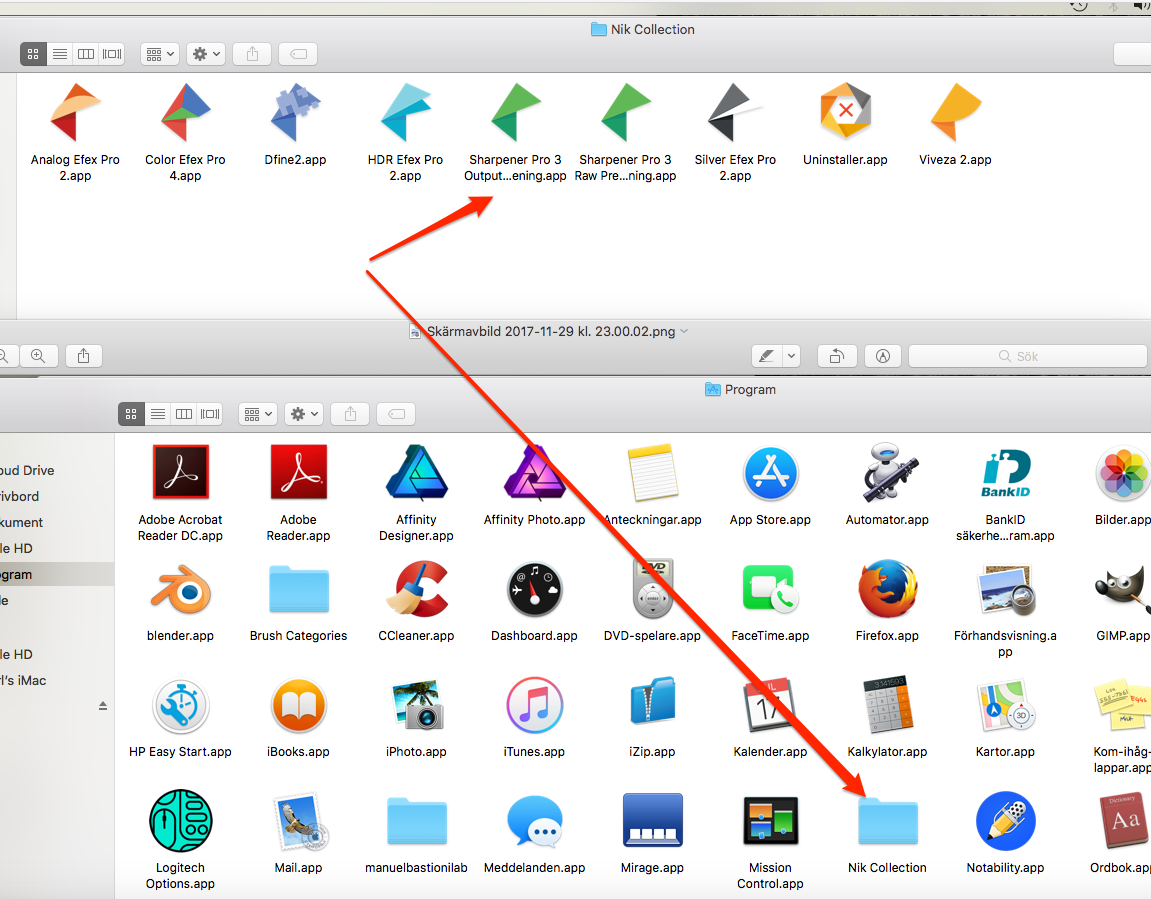
Task: Select the iPhoto.app icon
Action: (416, 705)
